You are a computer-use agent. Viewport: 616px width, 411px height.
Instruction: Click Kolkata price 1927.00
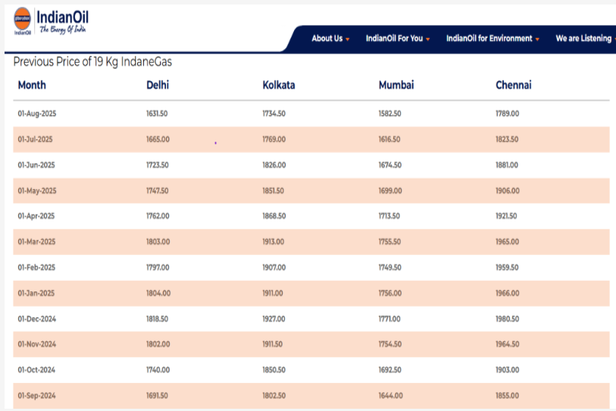point(274,319)
